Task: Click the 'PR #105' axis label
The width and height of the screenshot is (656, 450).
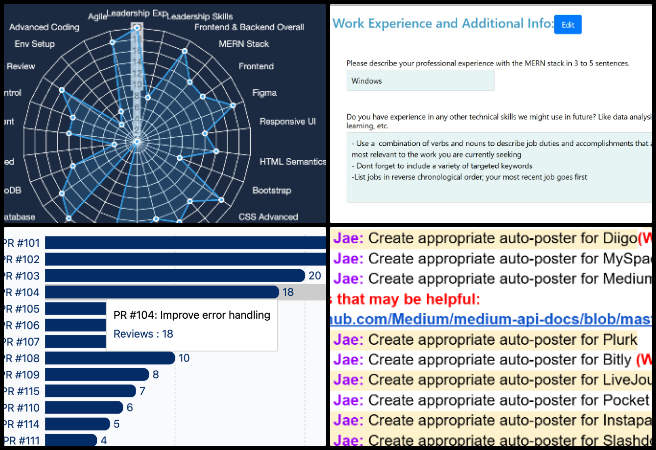Action: coord(21,309)
